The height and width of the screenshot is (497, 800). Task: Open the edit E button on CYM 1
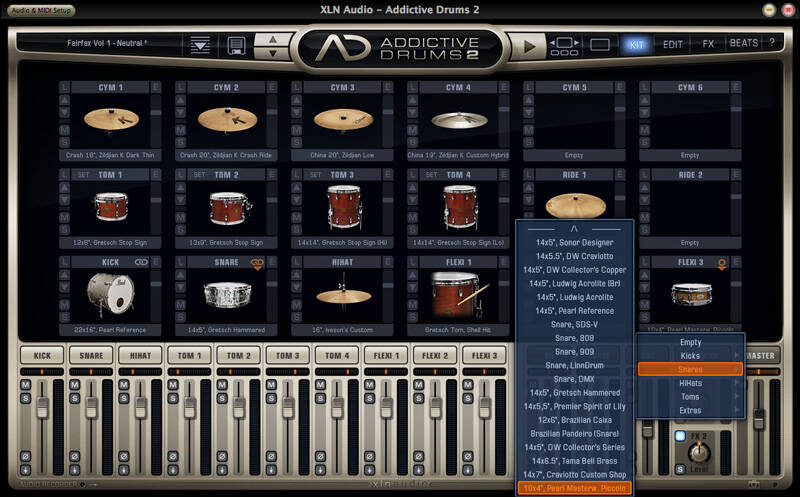point(156,88)
